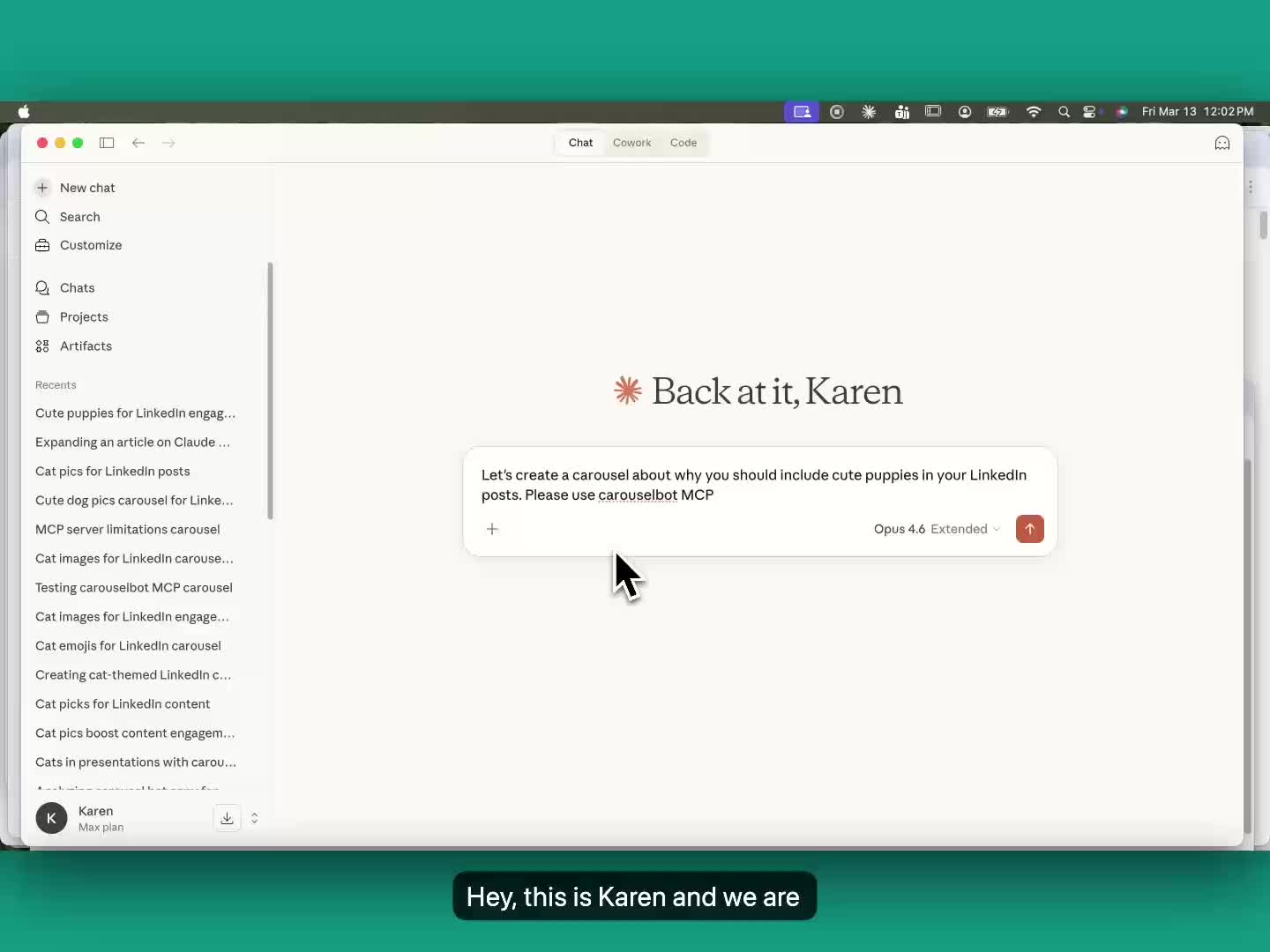This screenshot has height=952, width=1270.
Task: Open 'Testing carouselbot MCP carousel' chat
Action: click(134, 588)
